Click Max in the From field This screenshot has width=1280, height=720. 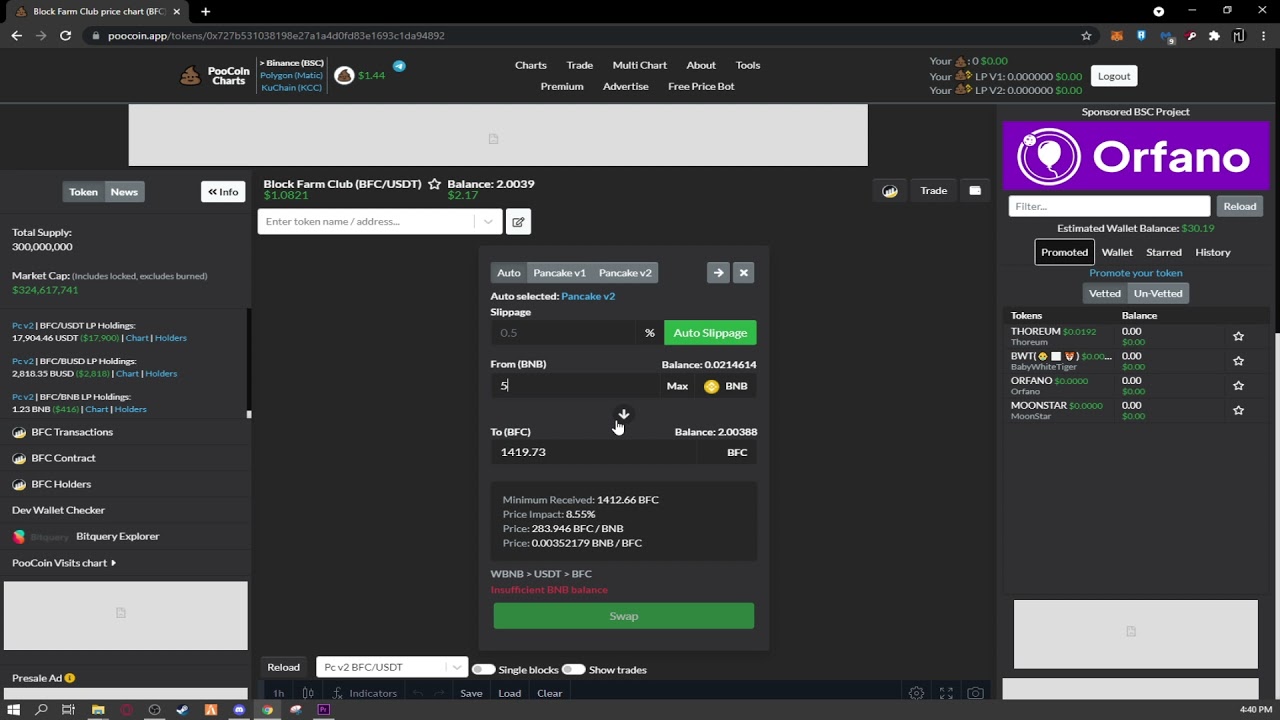pos(677,386)
